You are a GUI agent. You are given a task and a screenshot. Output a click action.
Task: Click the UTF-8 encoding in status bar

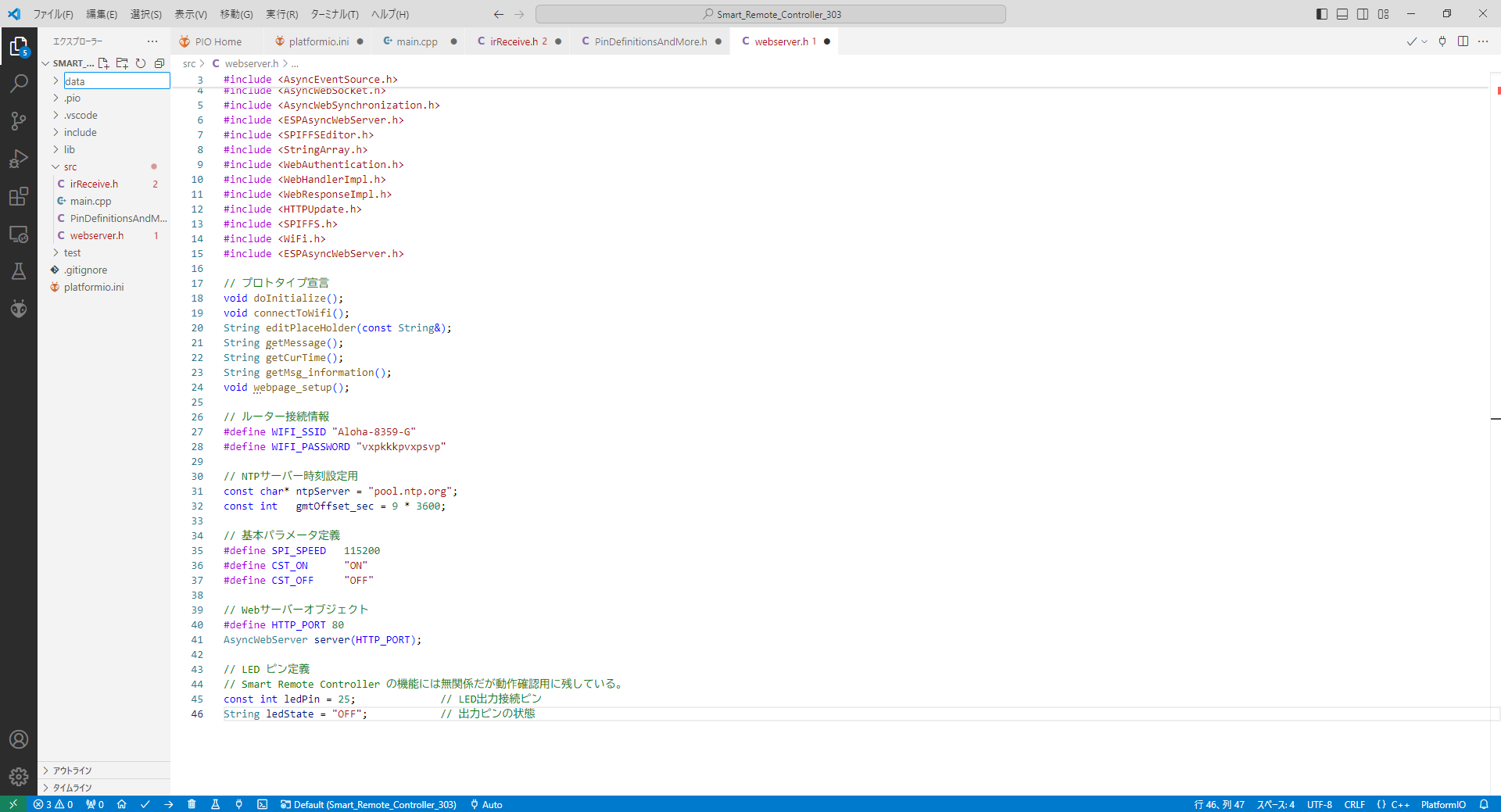(x=1319, y=804)
